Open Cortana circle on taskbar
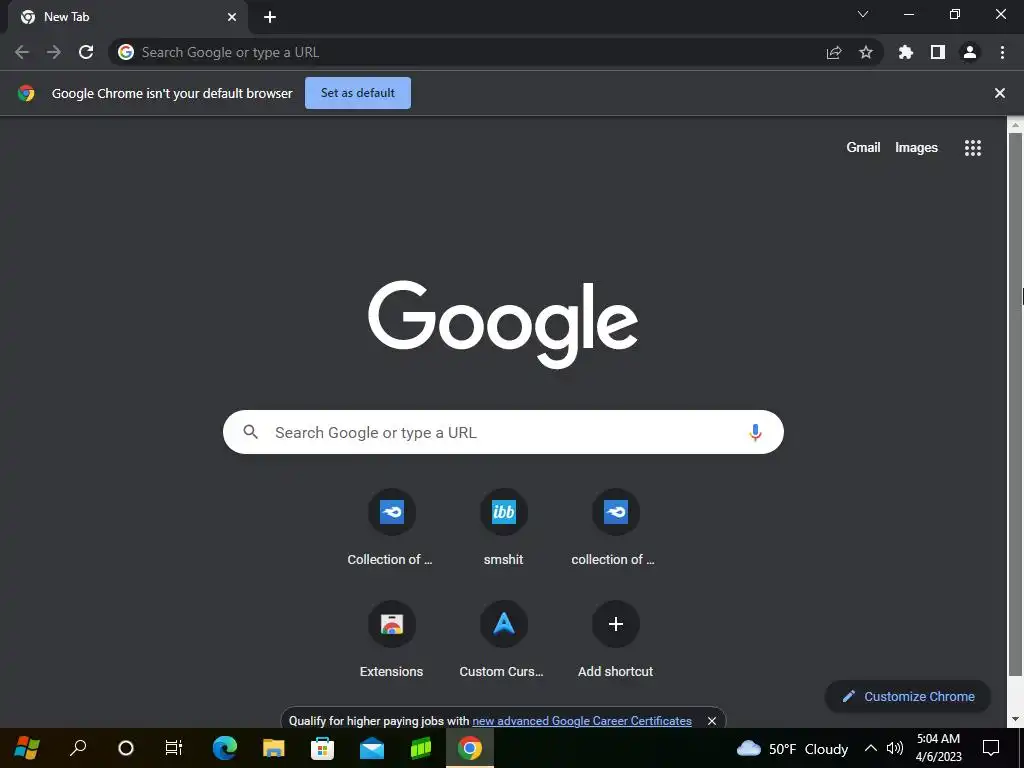The height and width of the screenshot is (768, 1024). click(x=125, y=748)
